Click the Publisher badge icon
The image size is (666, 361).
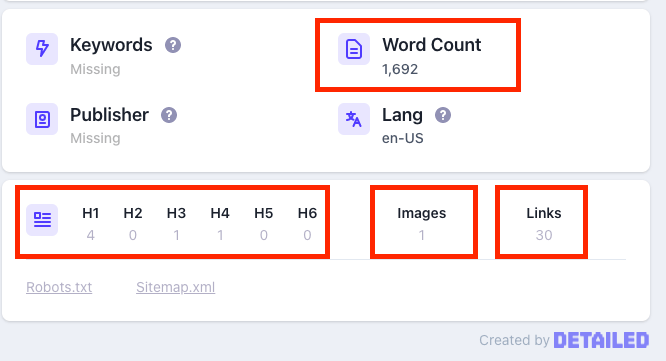42,119
